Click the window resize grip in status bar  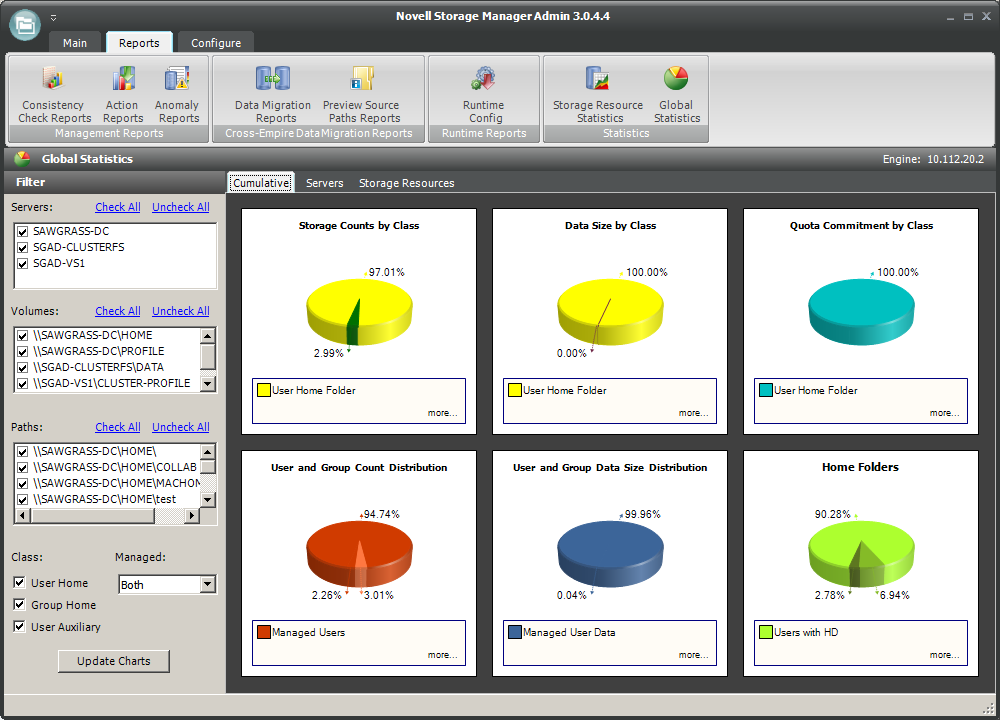(989, 707)
